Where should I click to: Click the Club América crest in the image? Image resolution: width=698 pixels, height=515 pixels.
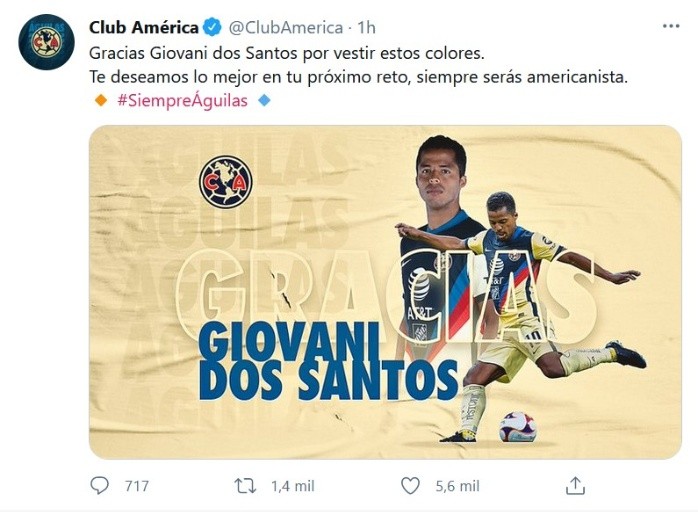point(226,182)
